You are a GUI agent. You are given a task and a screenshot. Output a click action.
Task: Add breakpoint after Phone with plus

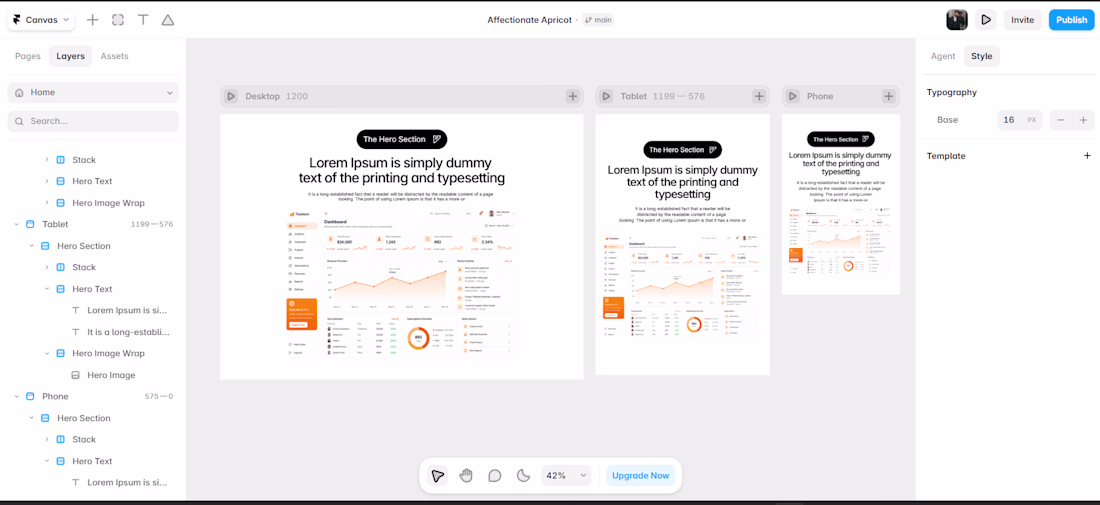(x=889, y=96)
